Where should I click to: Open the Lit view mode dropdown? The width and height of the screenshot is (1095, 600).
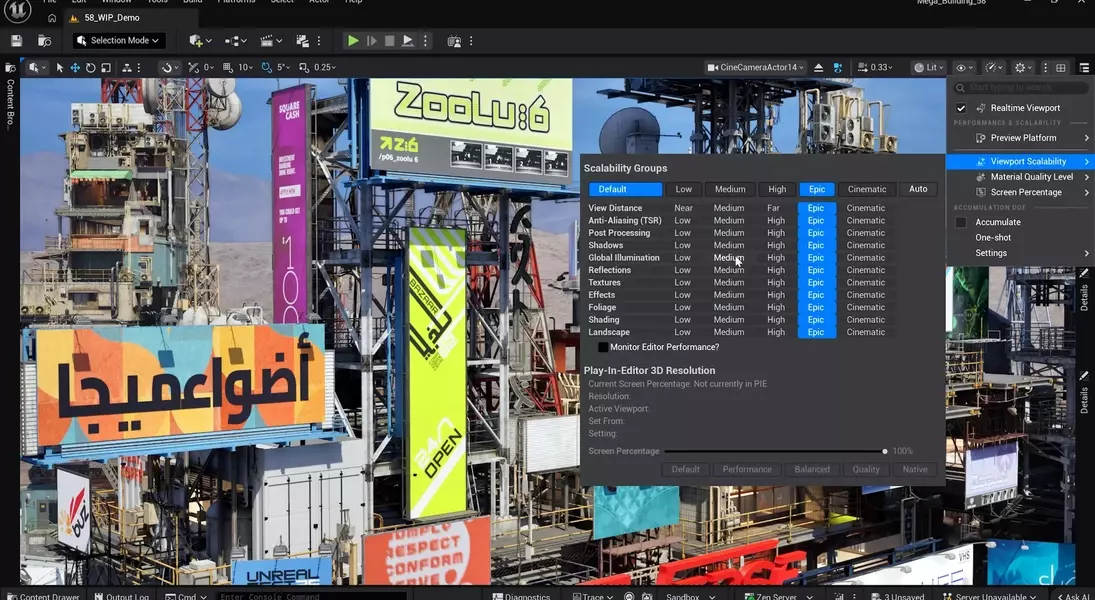click(x=929, y=68)
